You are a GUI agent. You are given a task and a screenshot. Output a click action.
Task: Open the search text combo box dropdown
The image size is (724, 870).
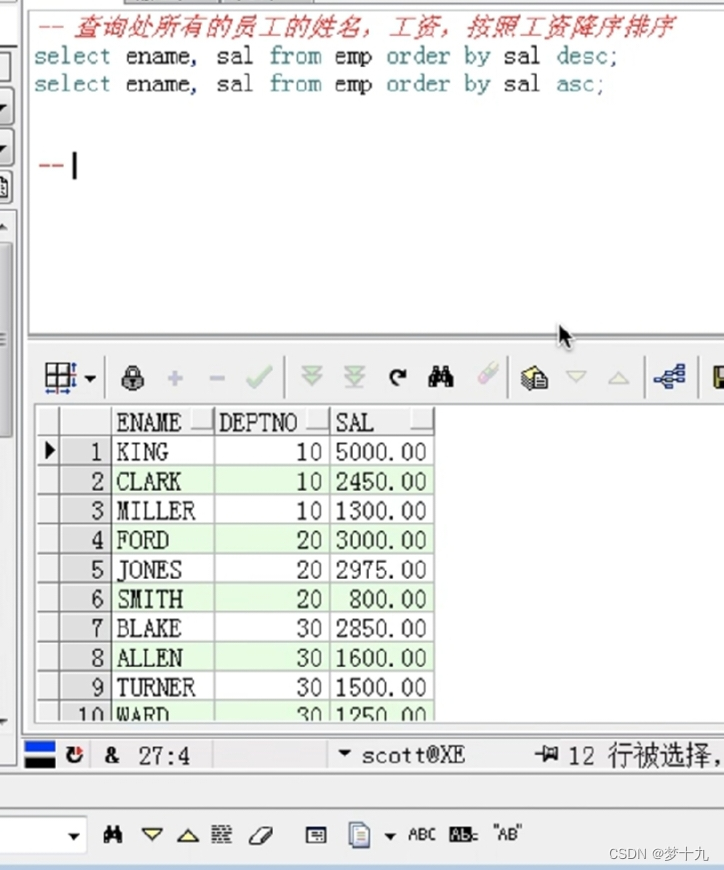[73, 836]
